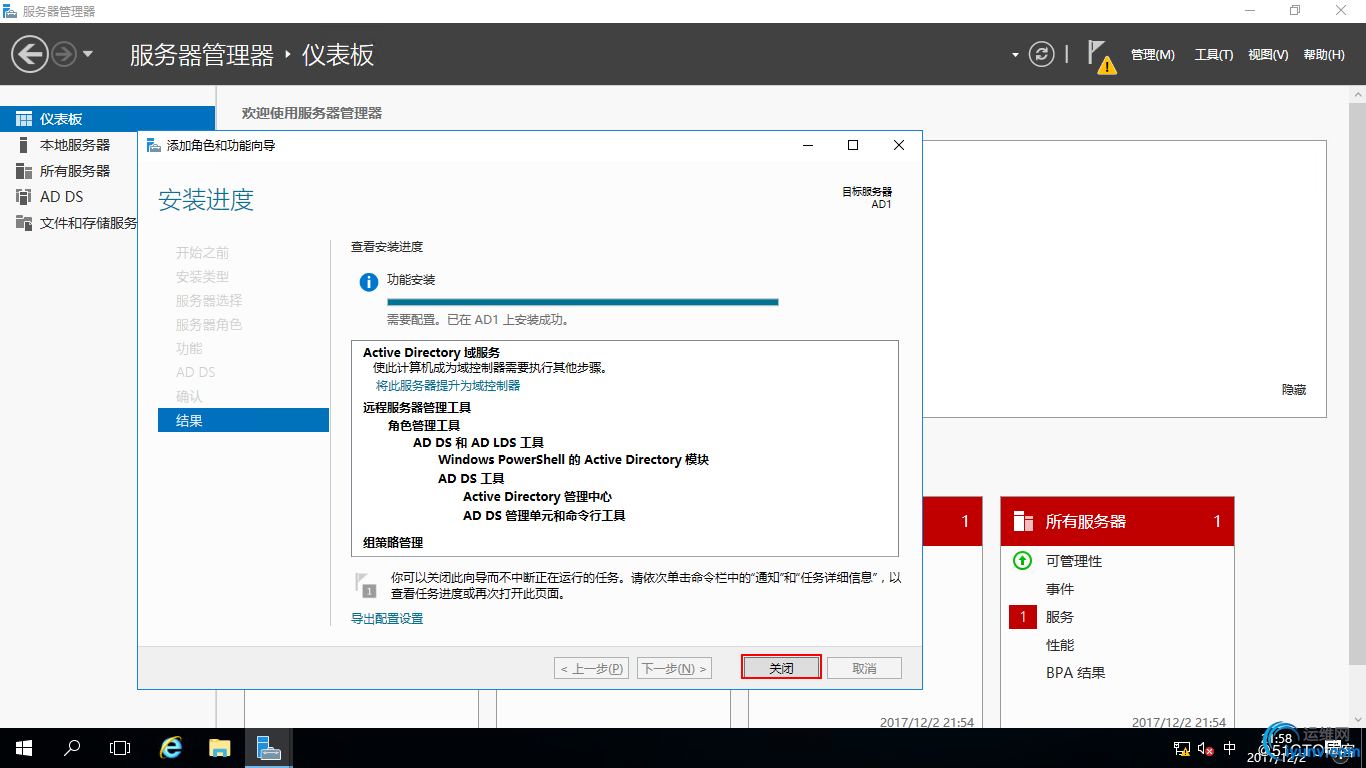Viewport: 1366px width, 768px height.
Task: Click the 文件和存储服务 sidebar icon
Action: click(x=24, y=223)
